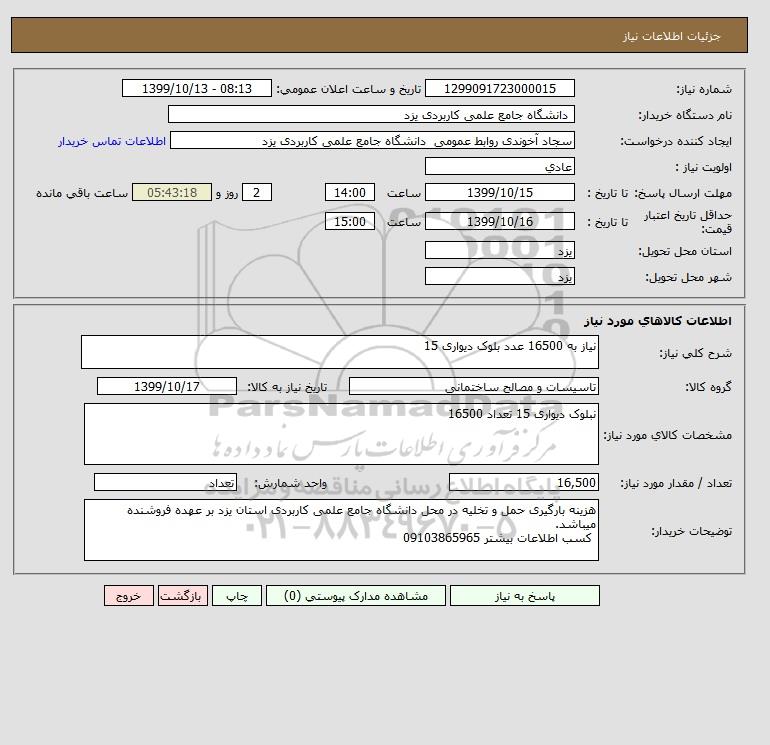Click the حداقل تاریخ اعتبار قیمت label

(688, 222)
